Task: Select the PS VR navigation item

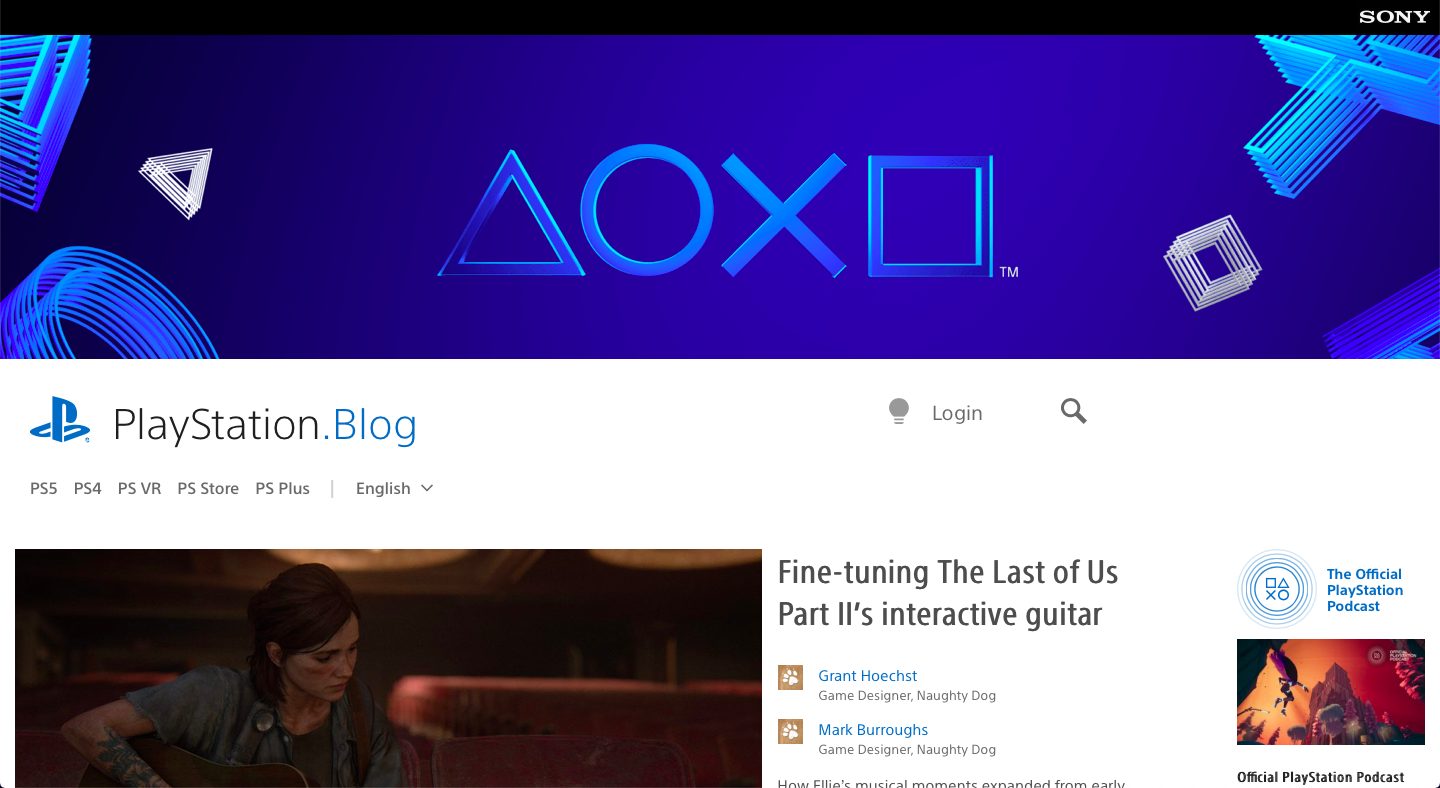Action: point(139,488)
